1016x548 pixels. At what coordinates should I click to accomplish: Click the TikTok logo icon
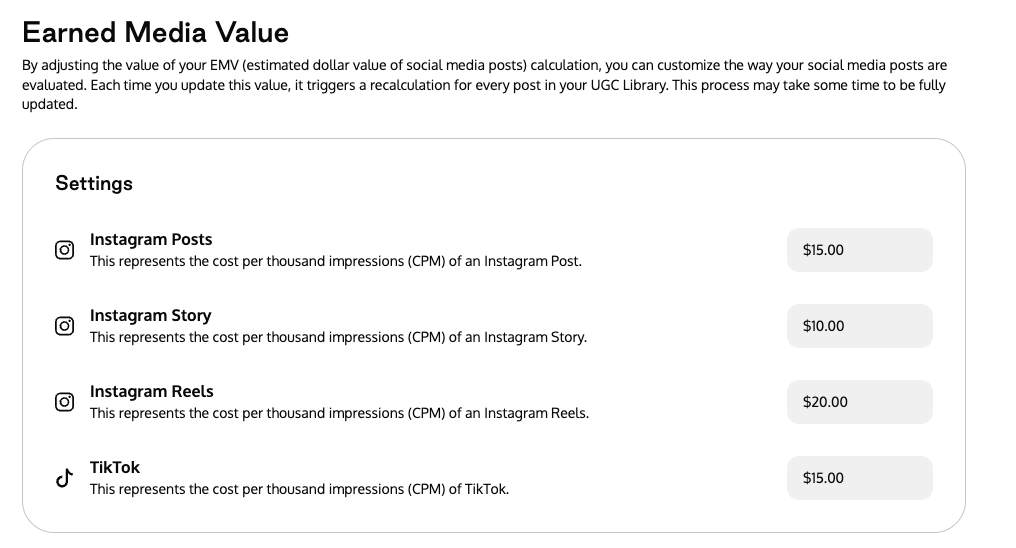tap(64, 478)
